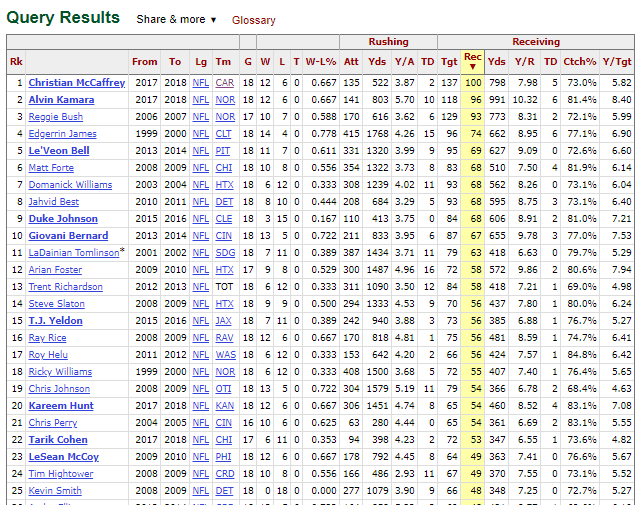The width and height of the screenshot is (642, 505).
Task: Open PIT team link for Le'Veon Bell
Action: pyautogui.click(x=222, y=151)
